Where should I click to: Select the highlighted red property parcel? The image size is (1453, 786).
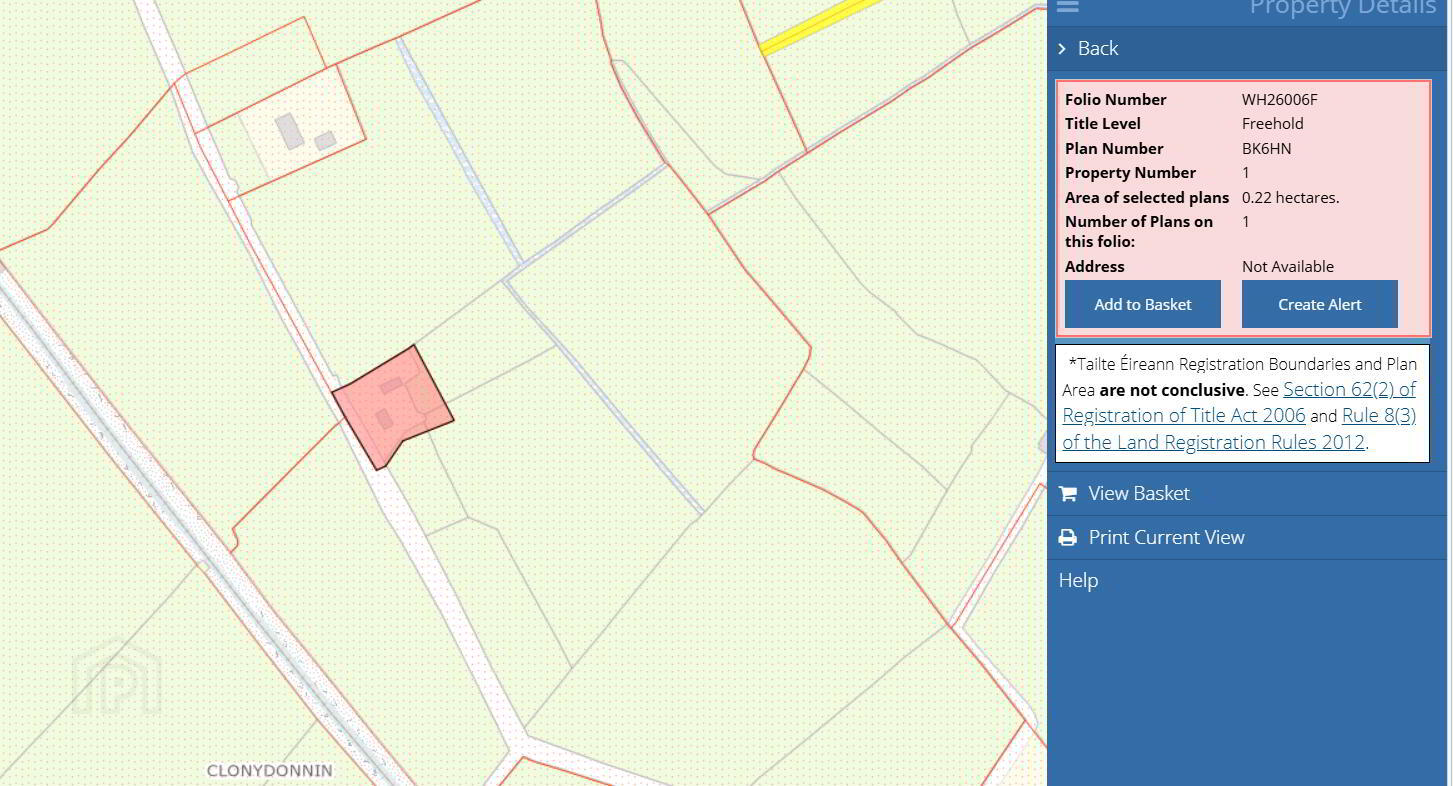pos(395,408)
